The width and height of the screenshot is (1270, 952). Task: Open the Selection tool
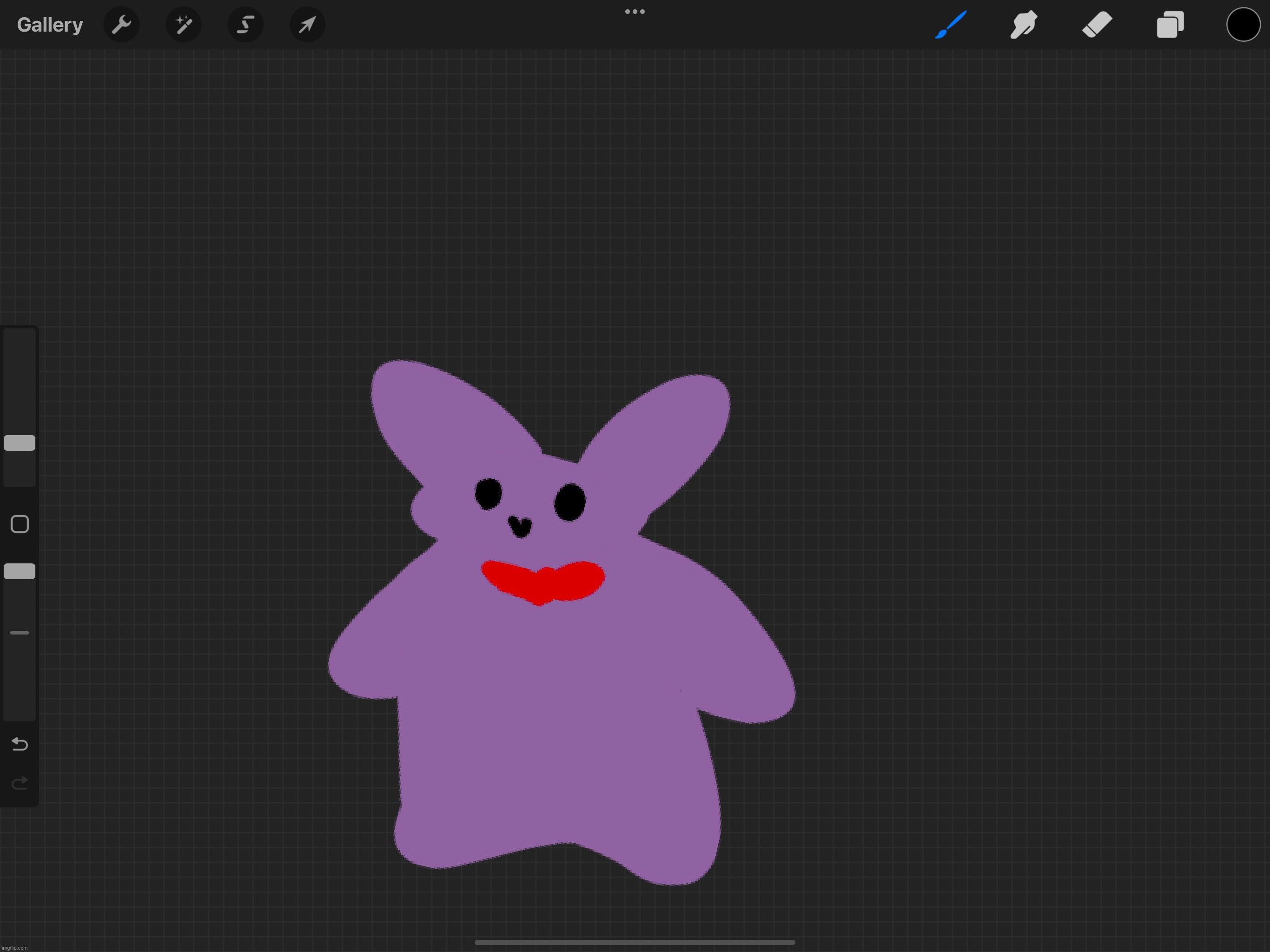point(245,25)
